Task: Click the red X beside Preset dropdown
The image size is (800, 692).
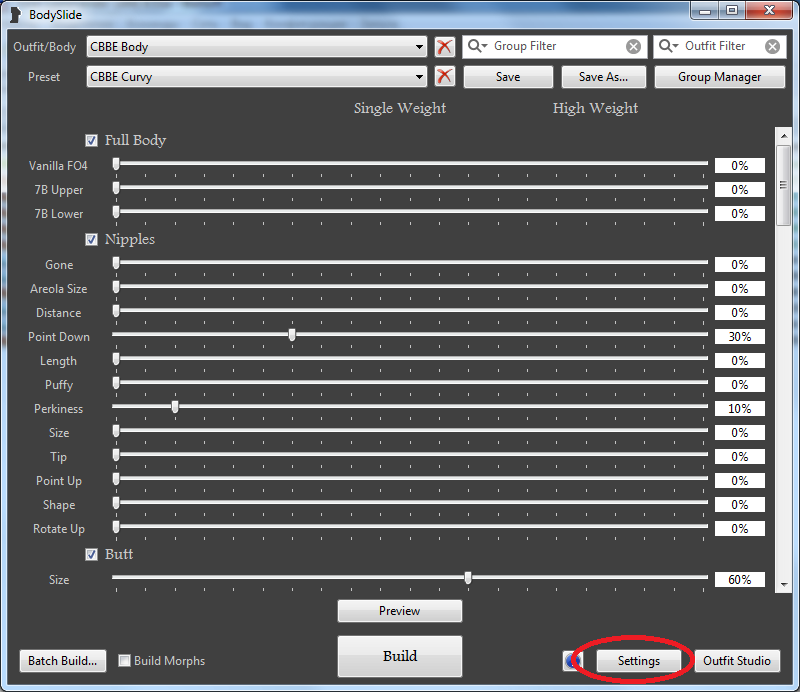Action: [445, 77]
